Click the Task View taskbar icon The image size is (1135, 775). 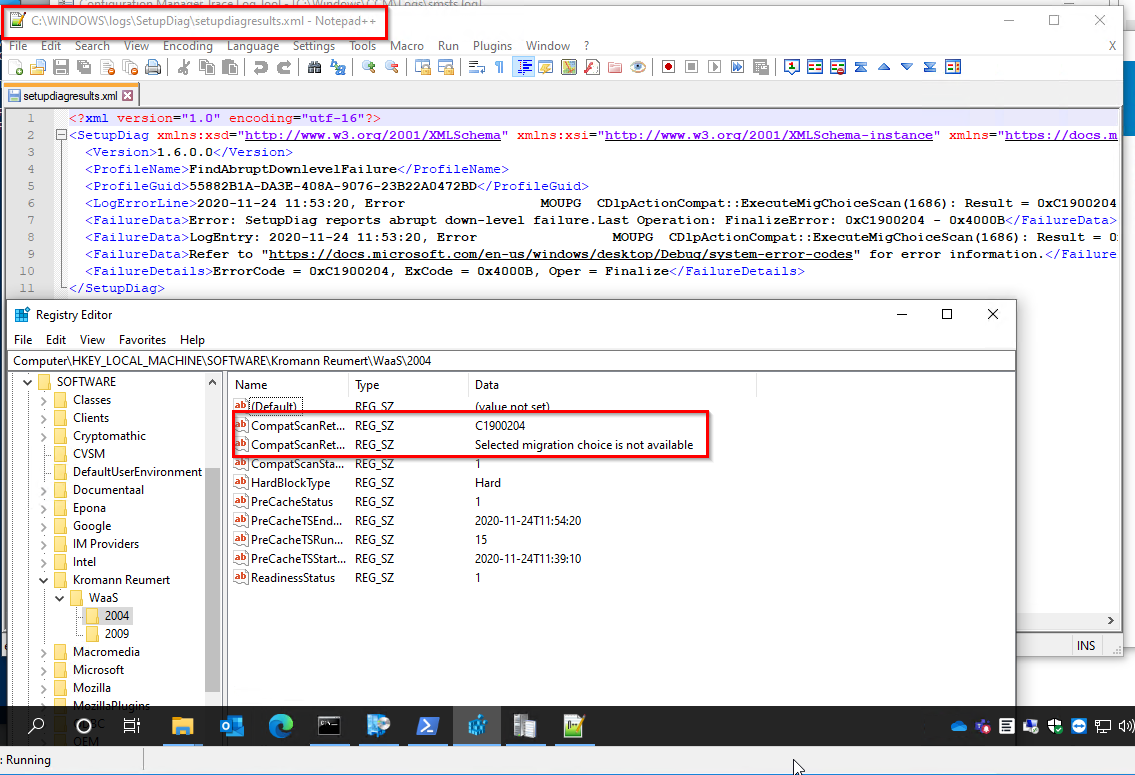pyautogui.click(x=132, y=726)
